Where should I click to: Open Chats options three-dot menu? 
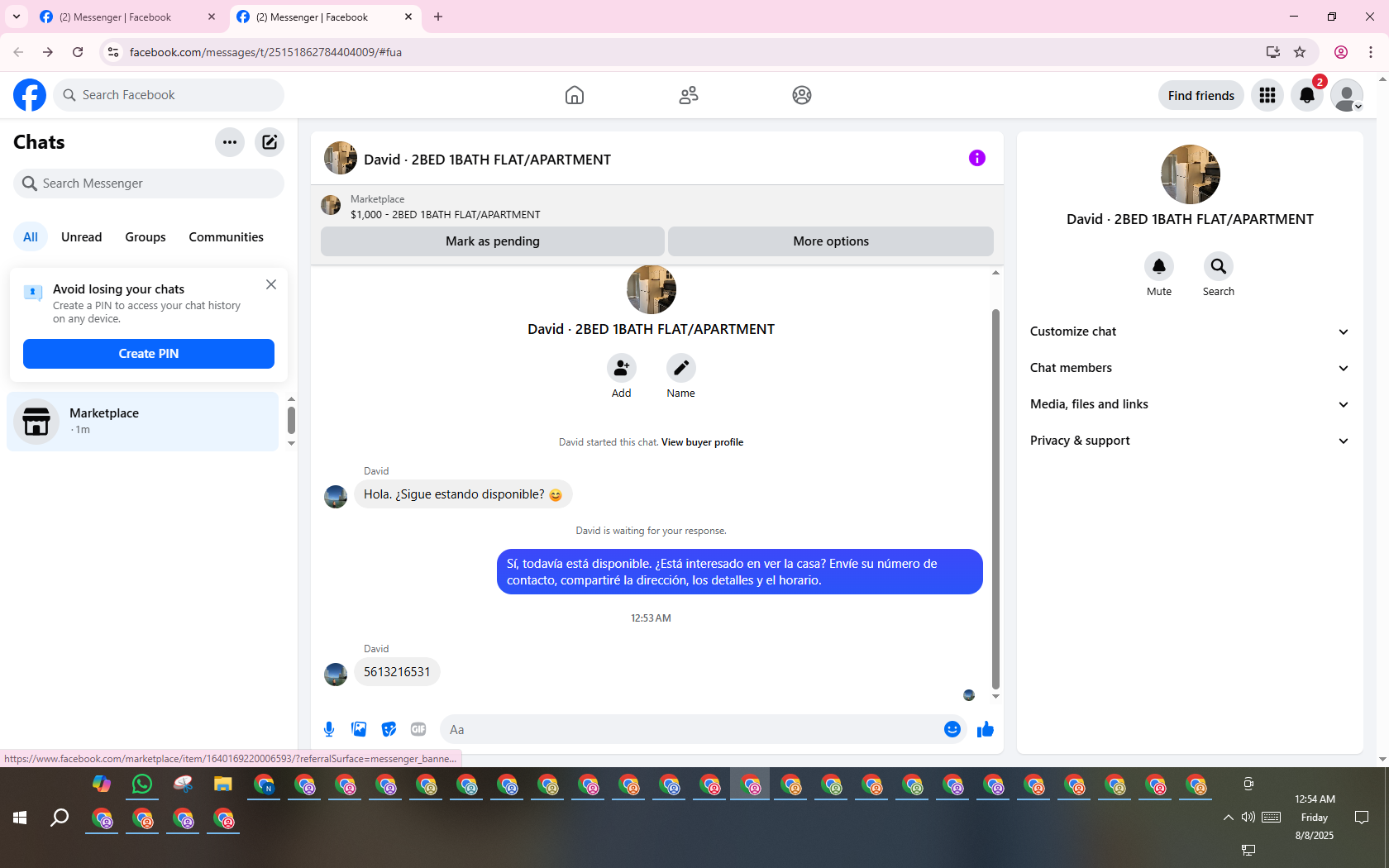coord(230,142)
